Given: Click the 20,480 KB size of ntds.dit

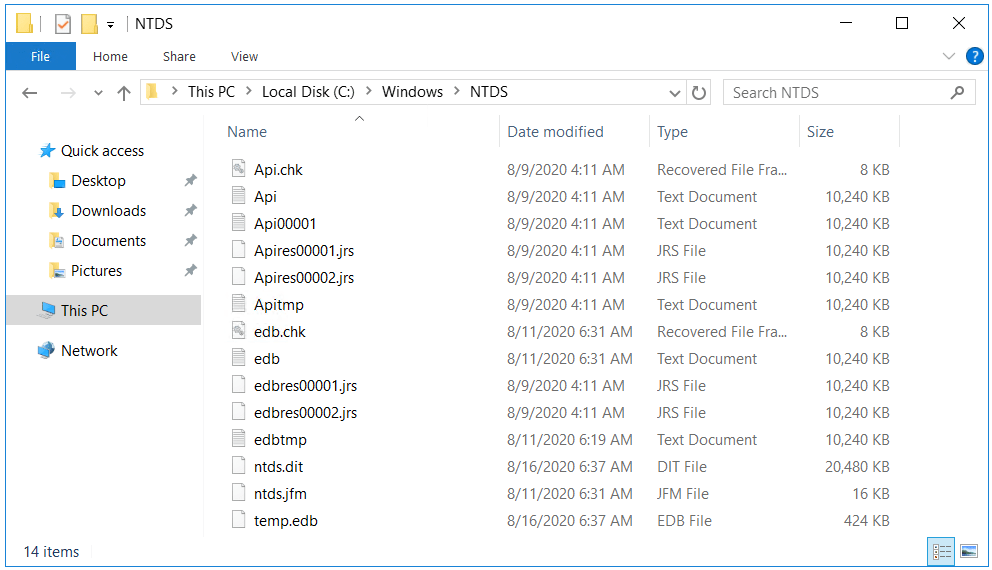Looking at the screenshot, I should tap(857, 467).
